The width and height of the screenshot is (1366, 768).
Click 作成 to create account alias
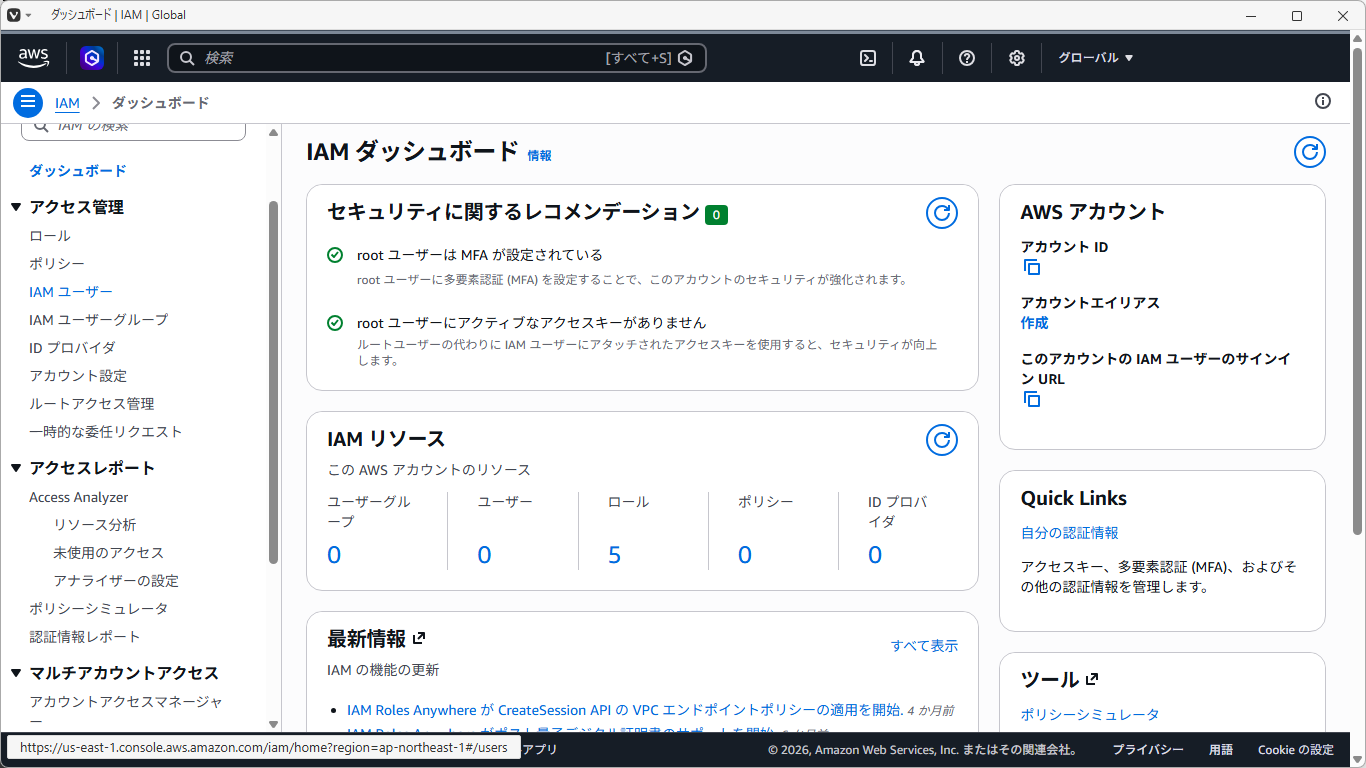[x=1035, y=323]
